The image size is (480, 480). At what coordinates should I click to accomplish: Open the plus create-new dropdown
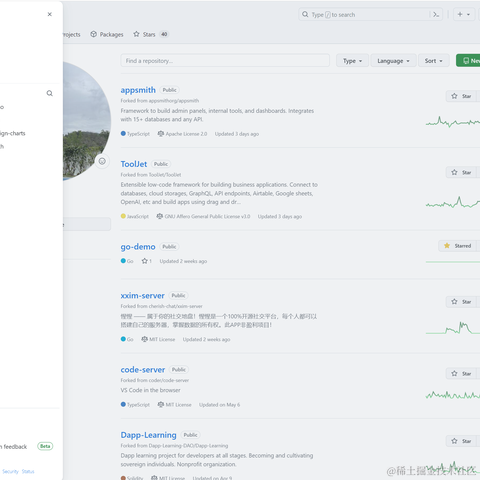464,14
